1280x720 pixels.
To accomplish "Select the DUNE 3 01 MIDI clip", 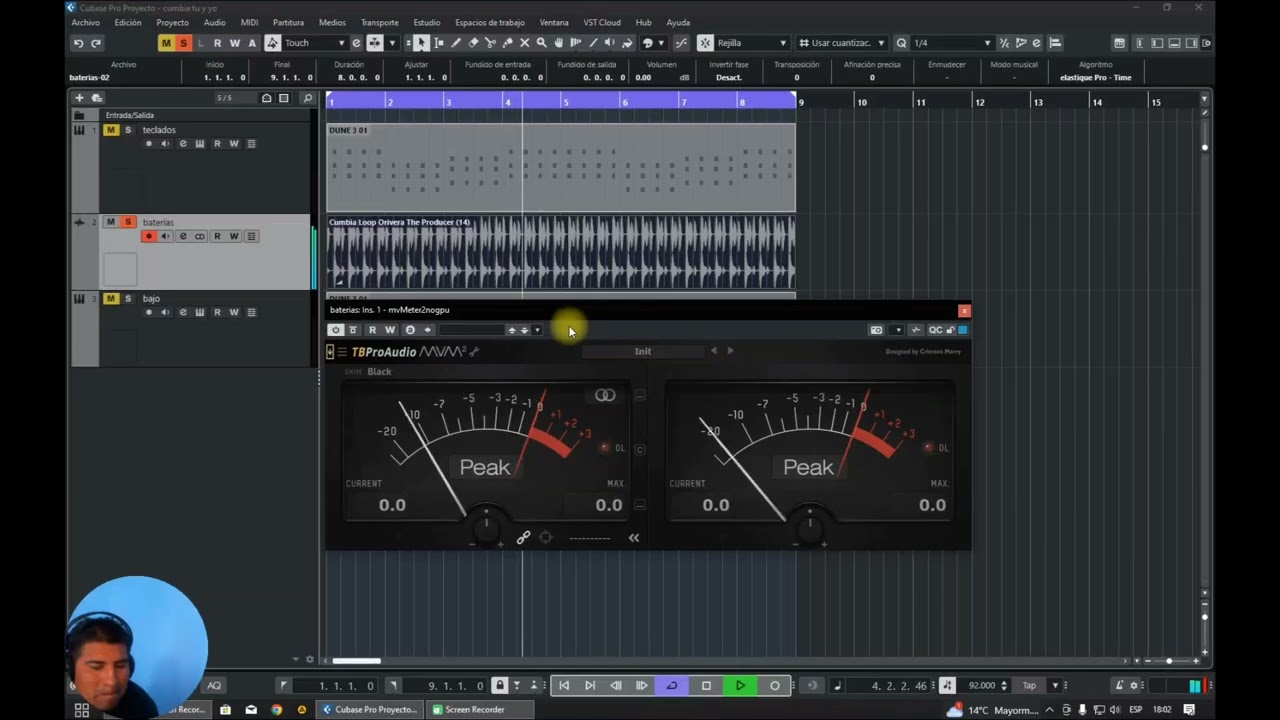I will click(561, 168).
